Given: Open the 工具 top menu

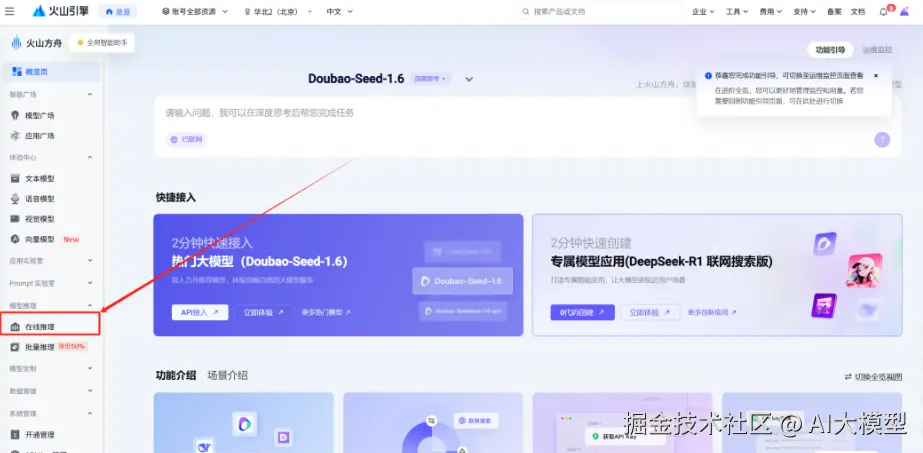Looking at the screenshot, I should (736, 11).
